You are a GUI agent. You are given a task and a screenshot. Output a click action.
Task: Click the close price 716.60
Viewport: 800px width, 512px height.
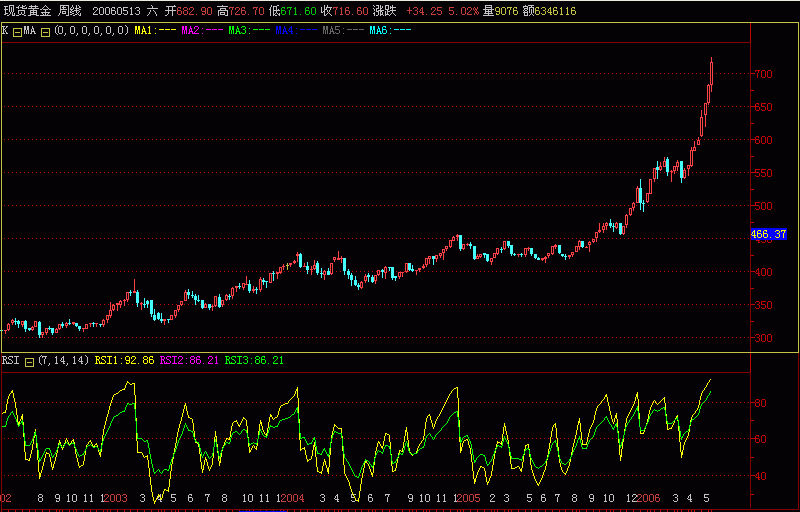click(x=350, y=11)
